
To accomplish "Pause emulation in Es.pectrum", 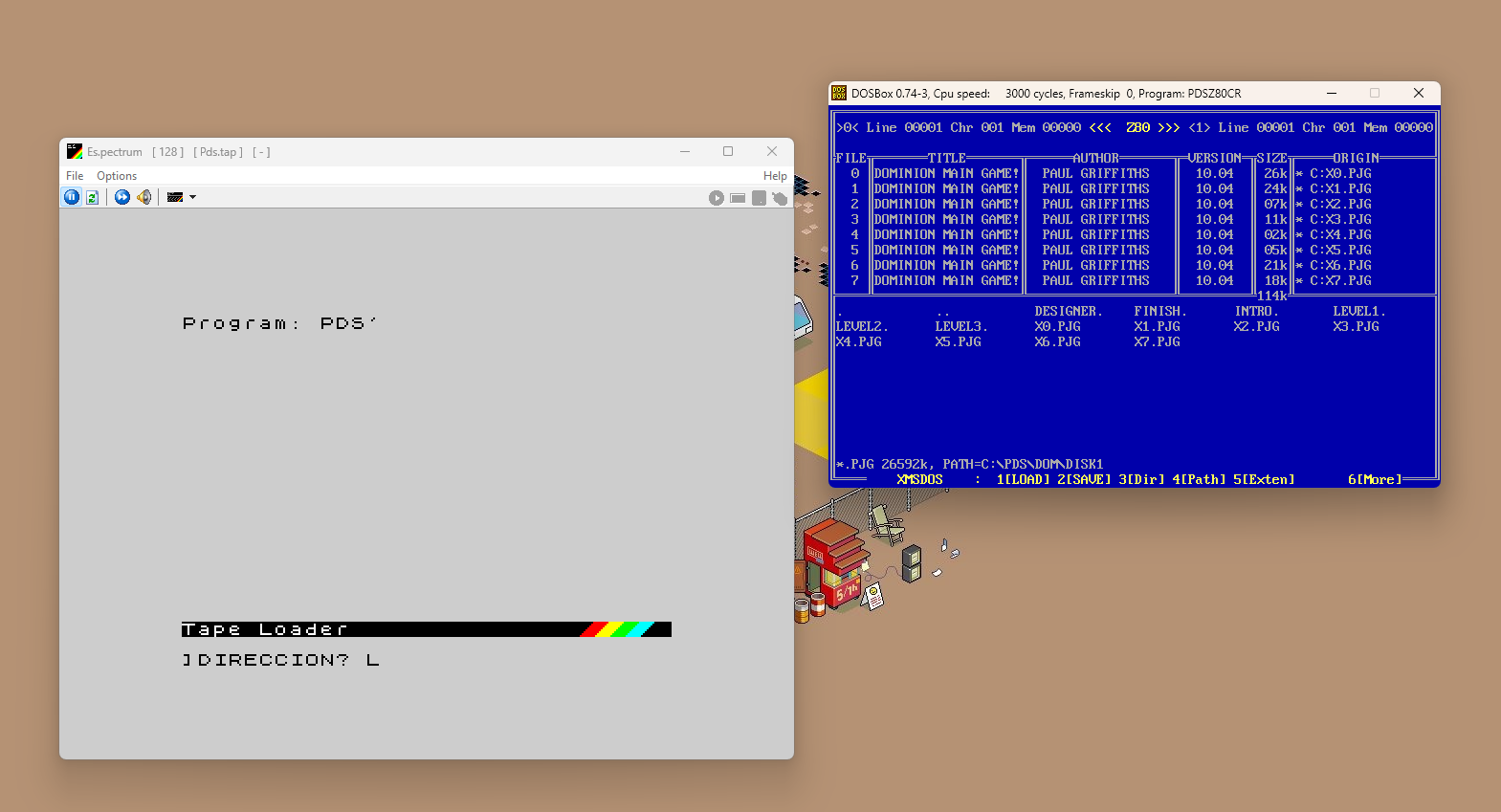I will coord(72,197).
